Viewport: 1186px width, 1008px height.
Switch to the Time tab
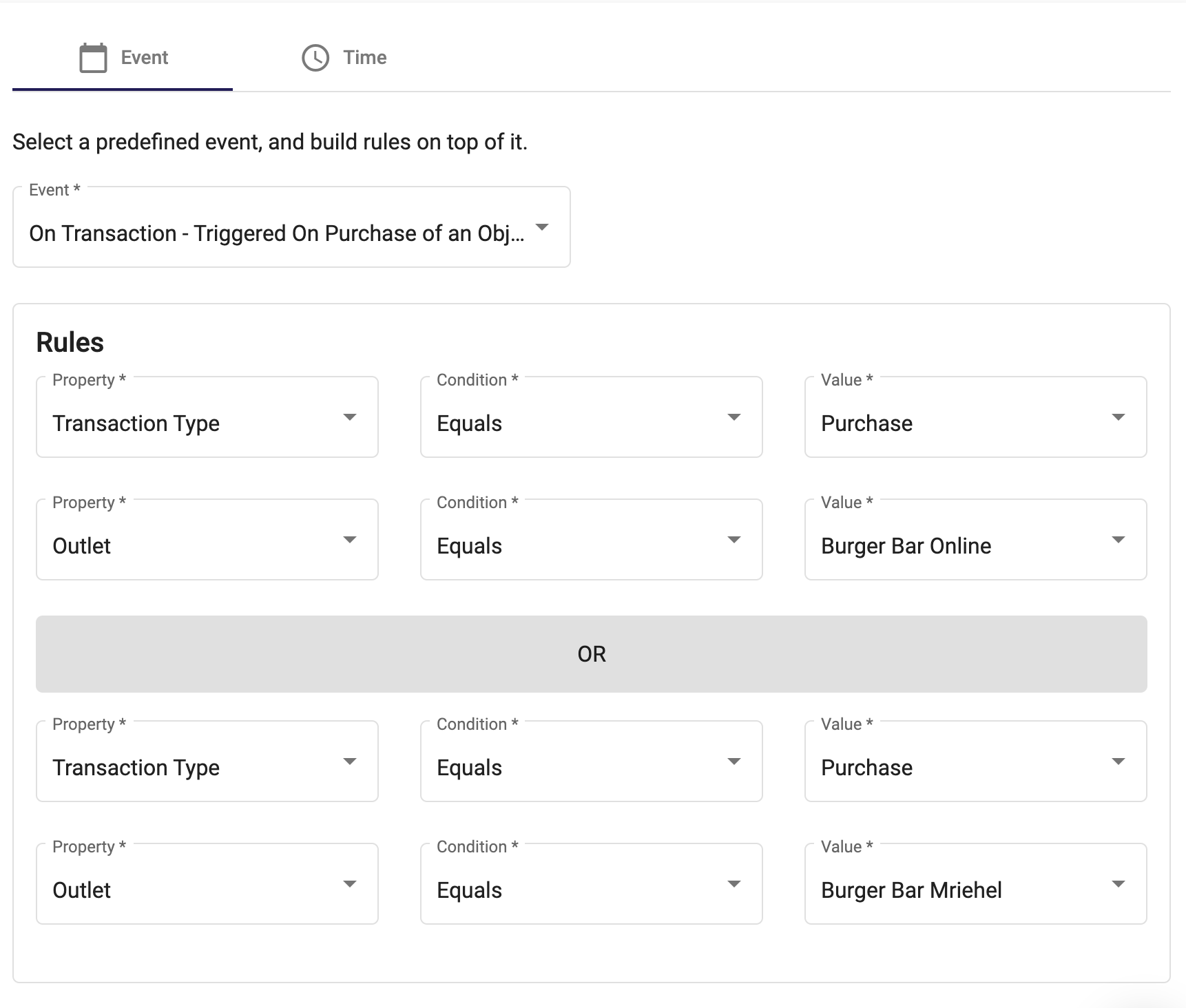click(x=364, y=58)
